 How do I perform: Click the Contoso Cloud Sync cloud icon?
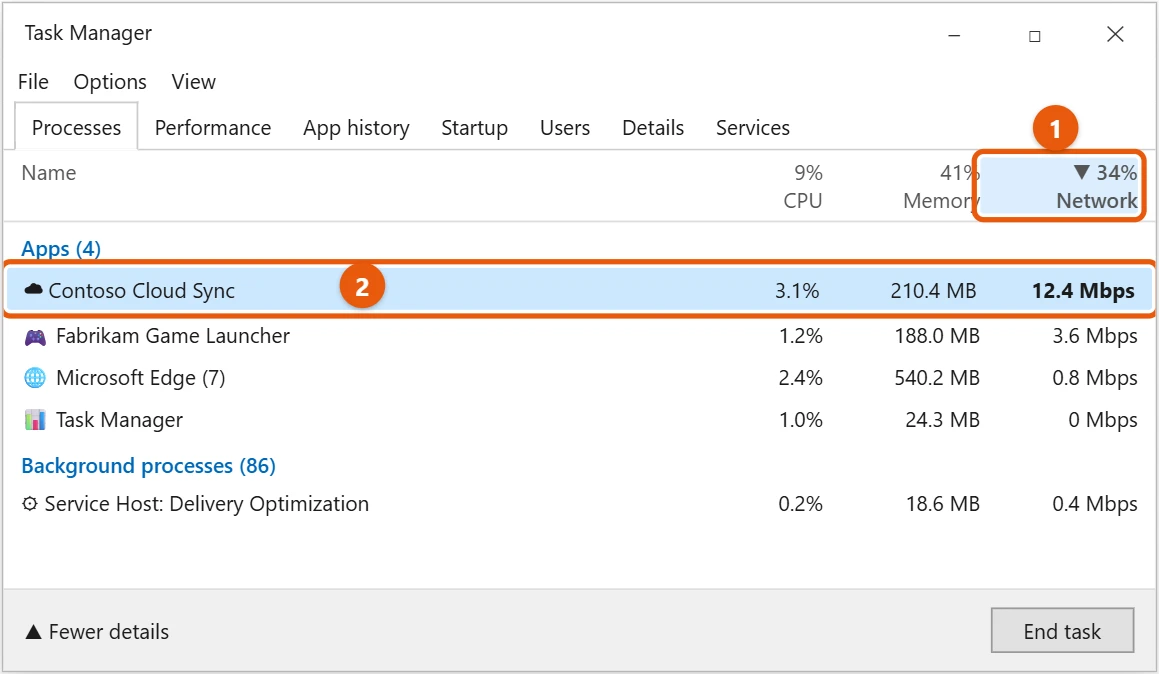33,290
